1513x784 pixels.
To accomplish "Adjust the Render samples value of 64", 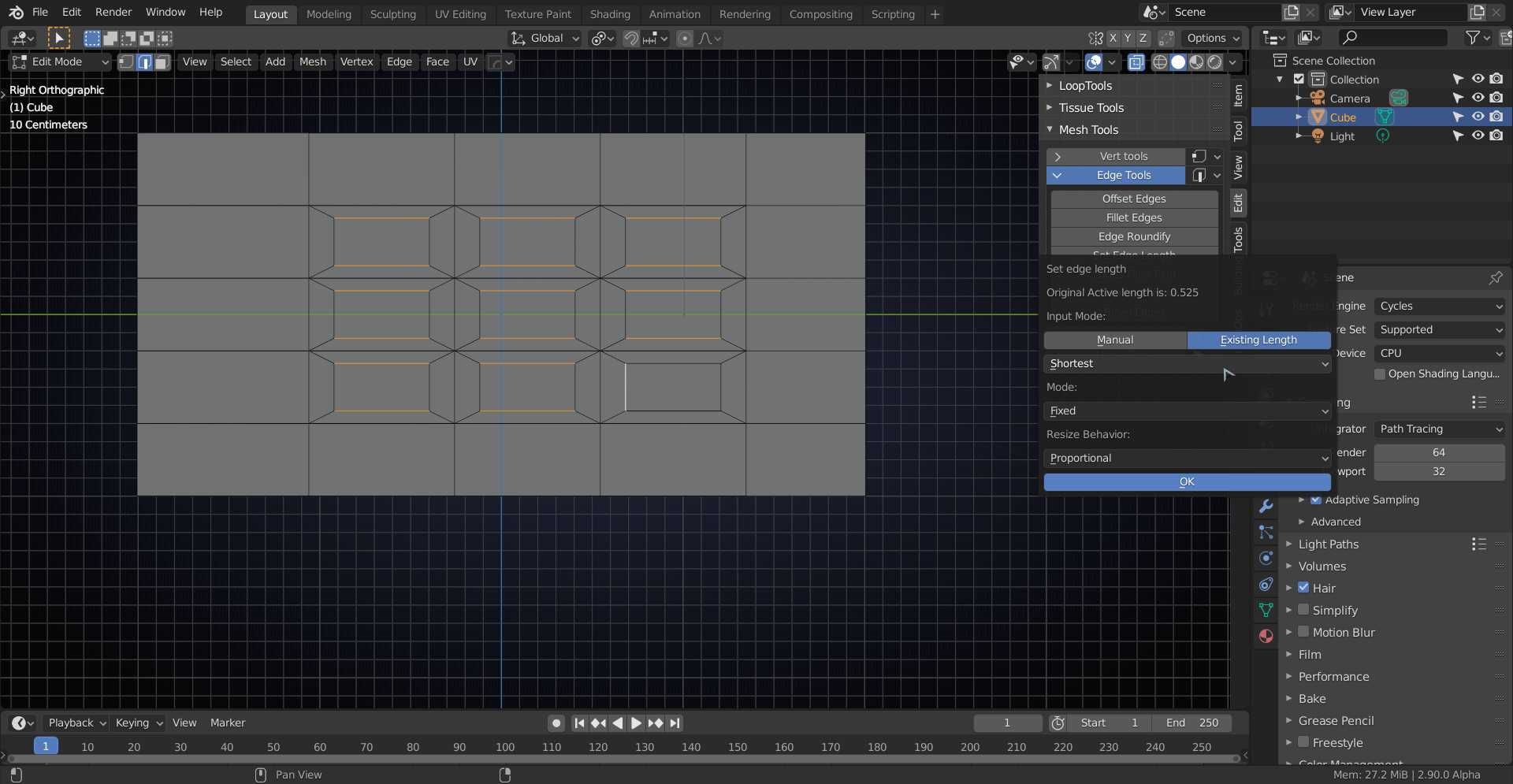I will (1439, 451).
